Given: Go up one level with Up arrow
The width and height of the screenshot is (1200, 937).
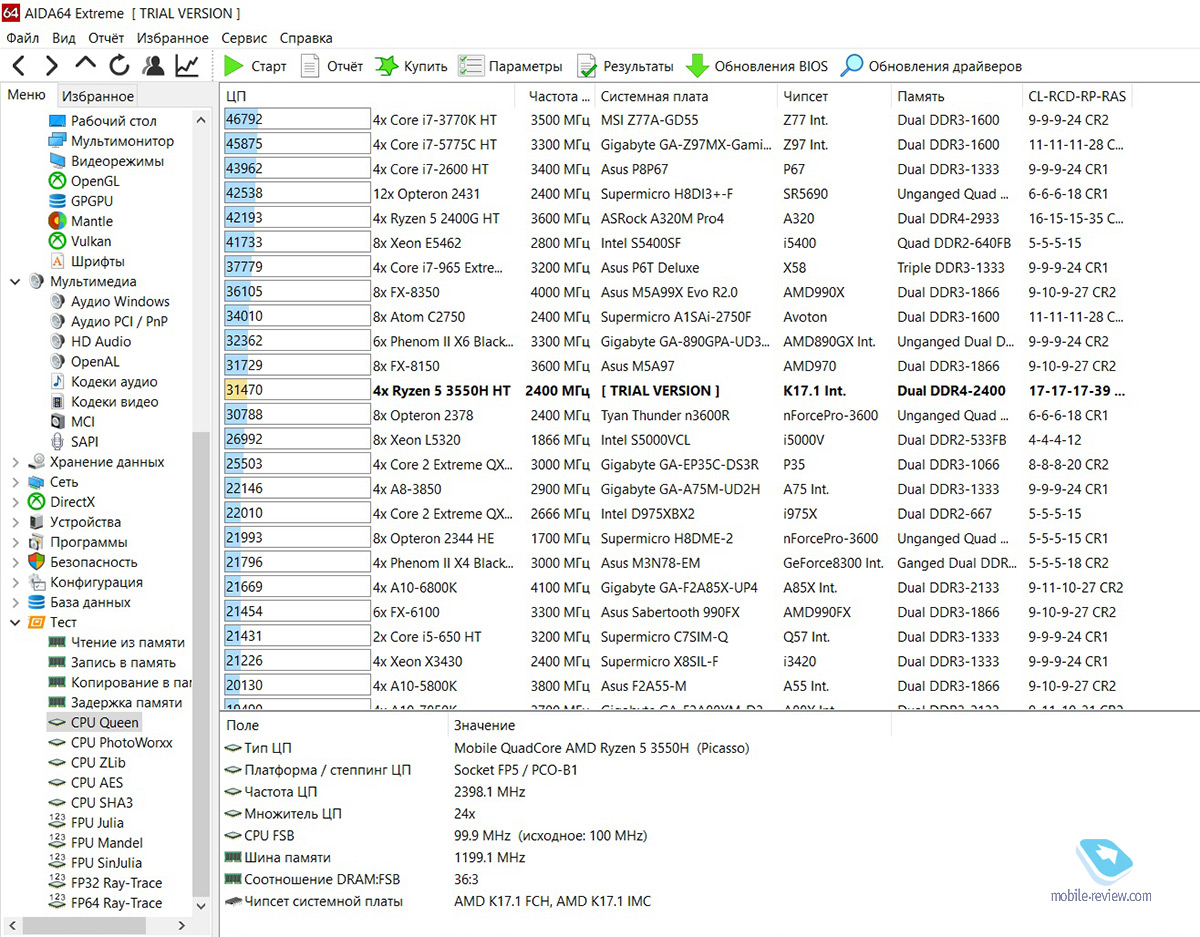Looking at the screenshot, I should [86, 66].
